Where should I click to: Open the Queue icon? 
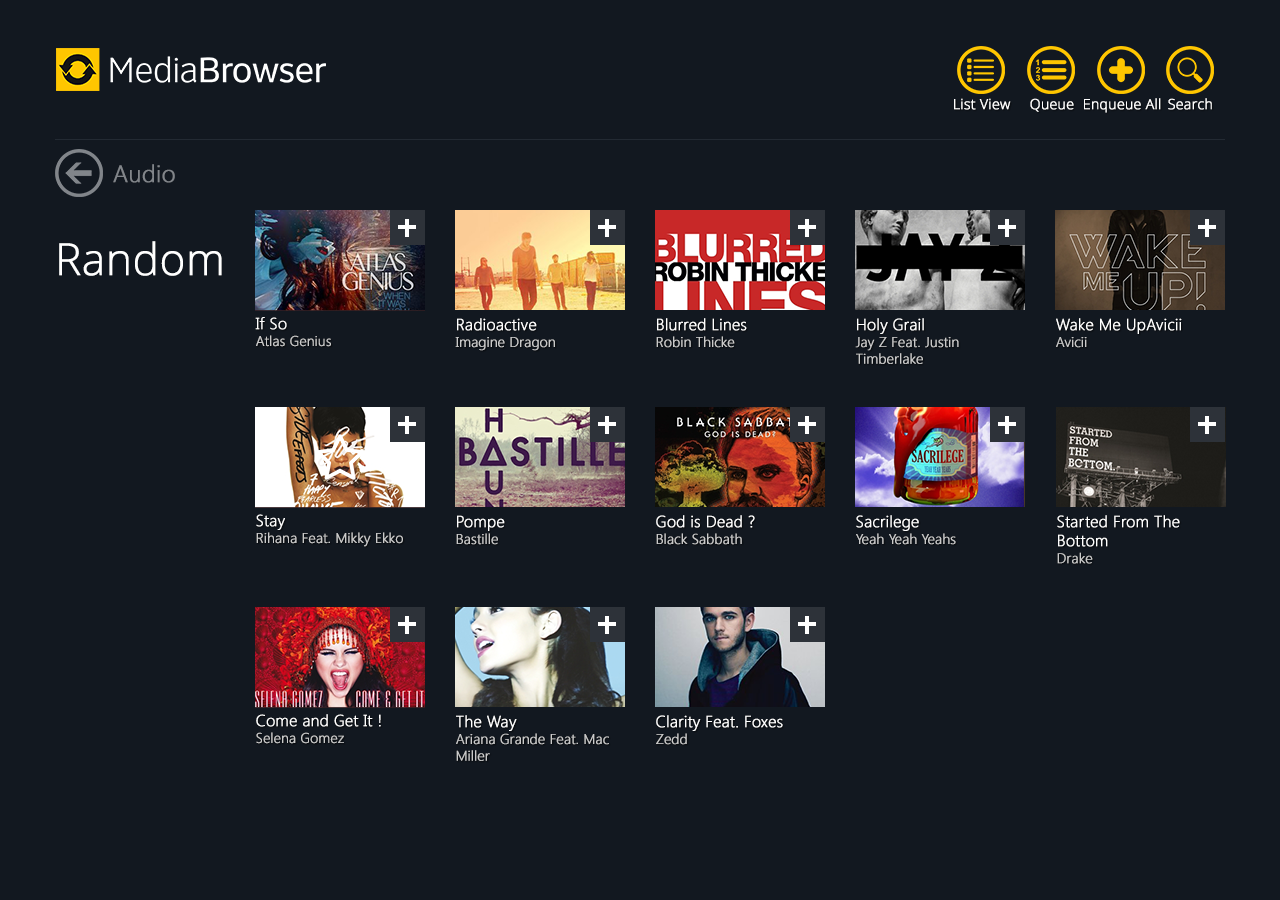[x=1051, y=70]
